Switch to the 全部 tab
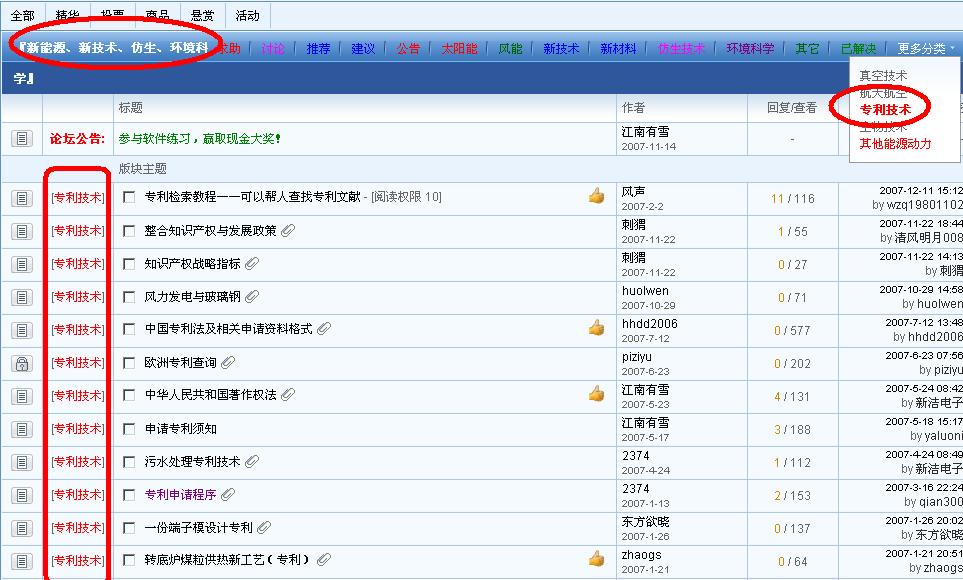The height and width of the screenshot is (580, 963). point(23,15)
